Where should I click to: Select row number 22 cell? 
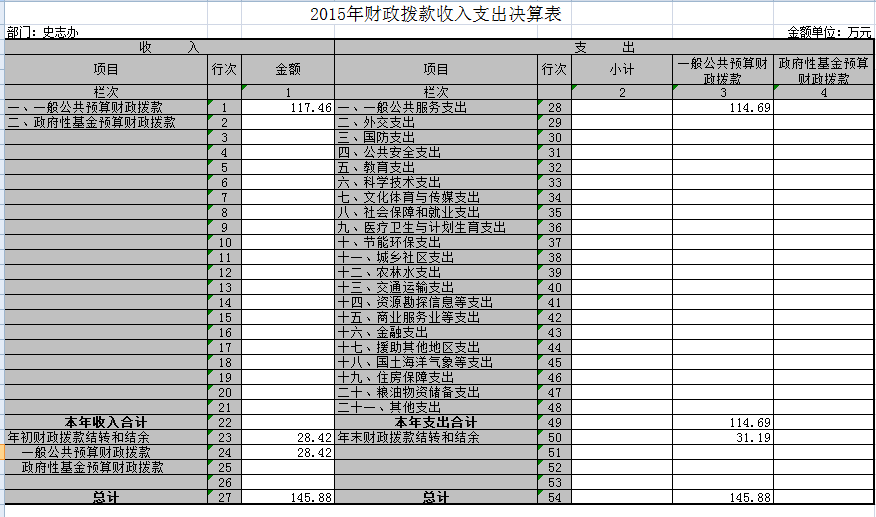(224, 423)
